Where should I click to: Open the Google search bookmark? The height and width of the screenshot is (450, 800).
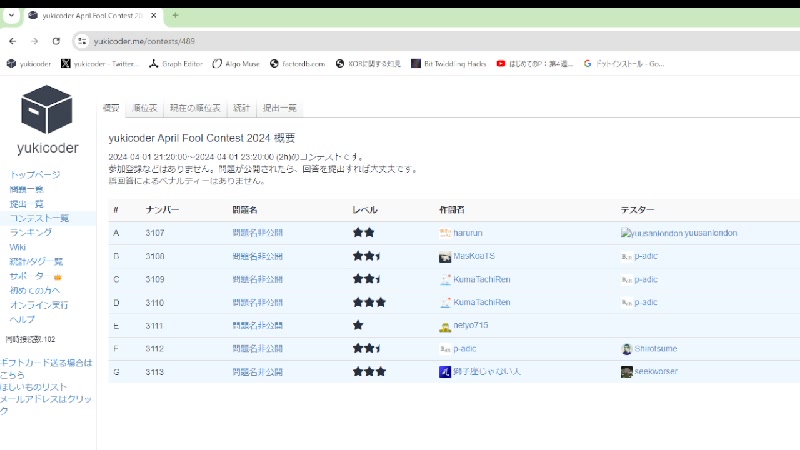point(624,64)
